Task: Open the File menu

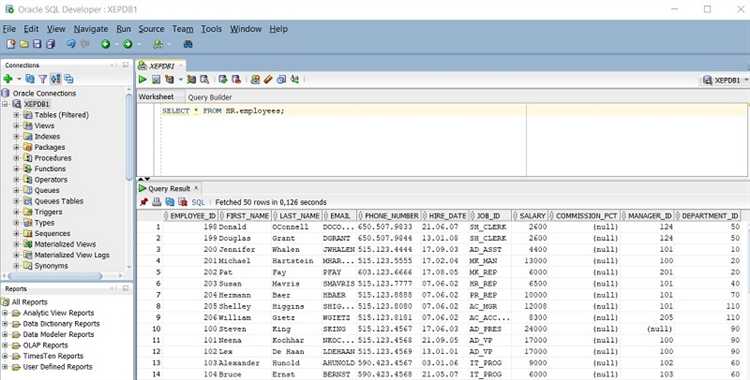Action: coord(9,29)
